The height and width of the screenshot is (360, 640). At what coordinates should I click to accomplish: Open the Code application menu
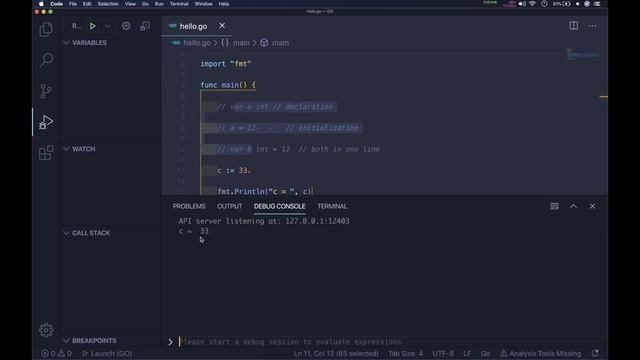click(56, 4)
